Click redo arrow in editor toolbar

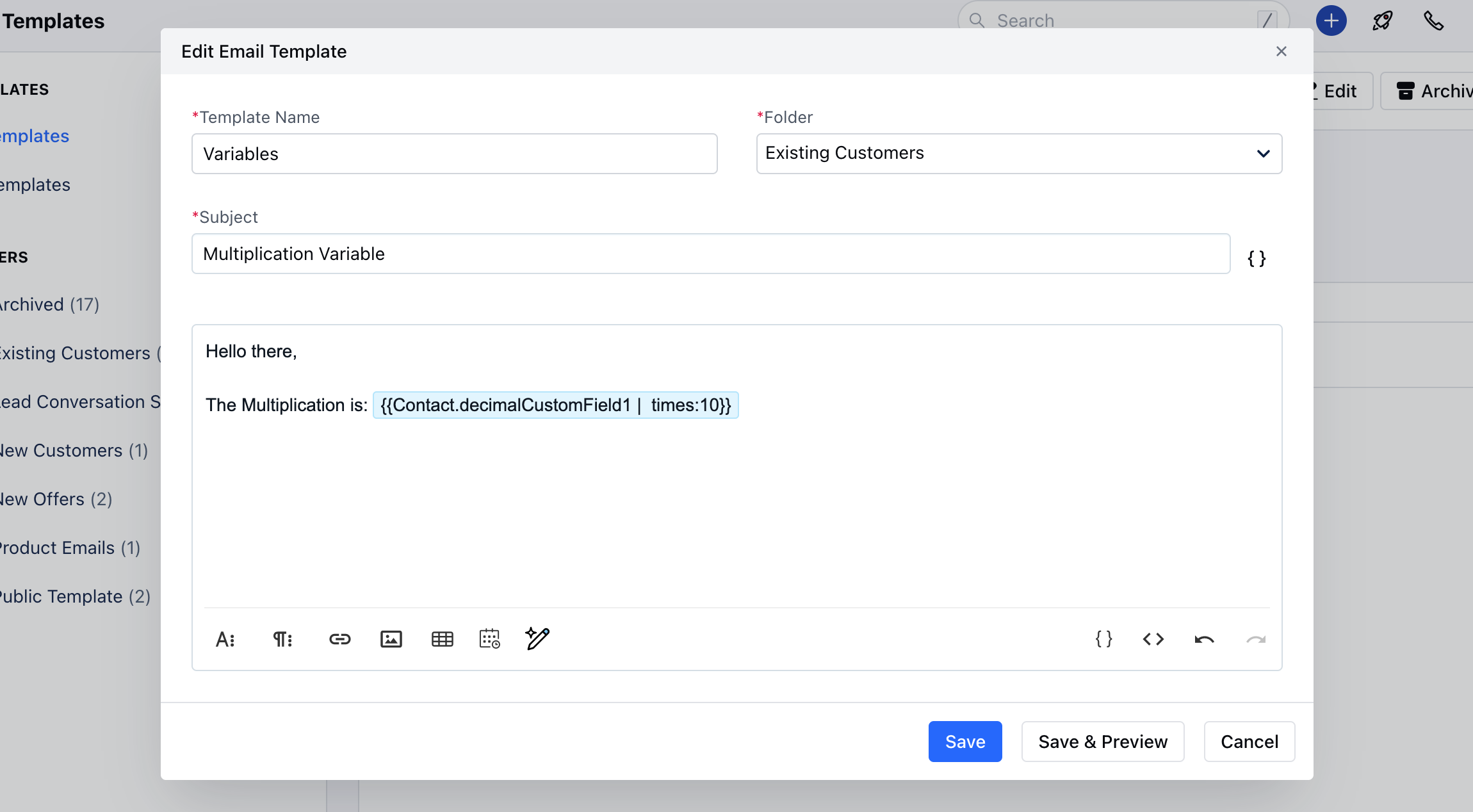point(1256,638)
